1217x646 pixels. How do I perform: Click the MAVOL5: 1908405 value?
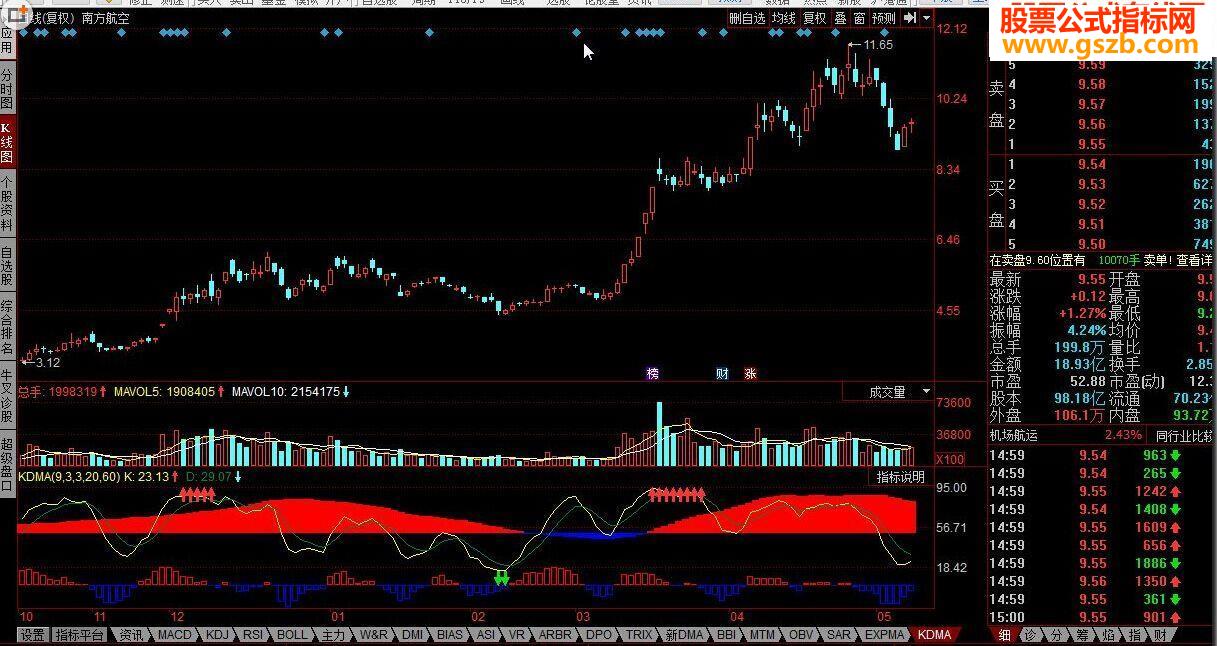[x=163, y=392]
